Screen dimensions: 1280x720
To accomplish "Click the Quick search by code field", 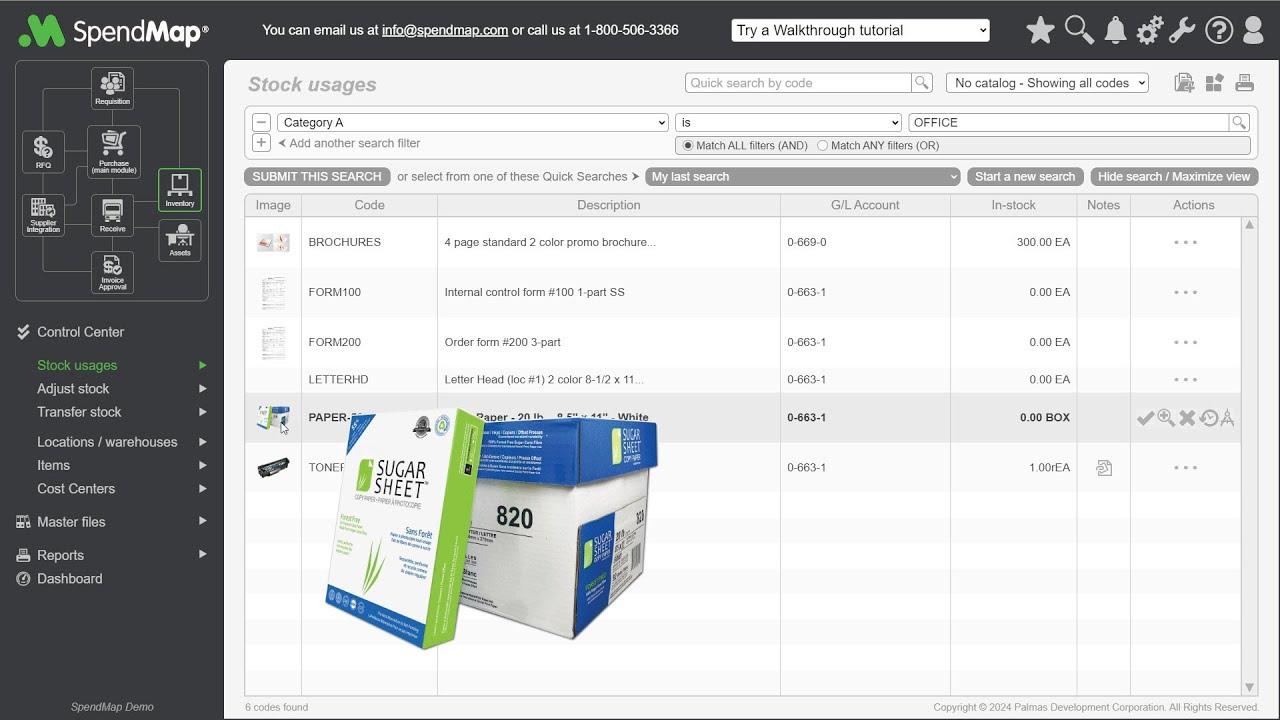I will click(x=798, y=83).
